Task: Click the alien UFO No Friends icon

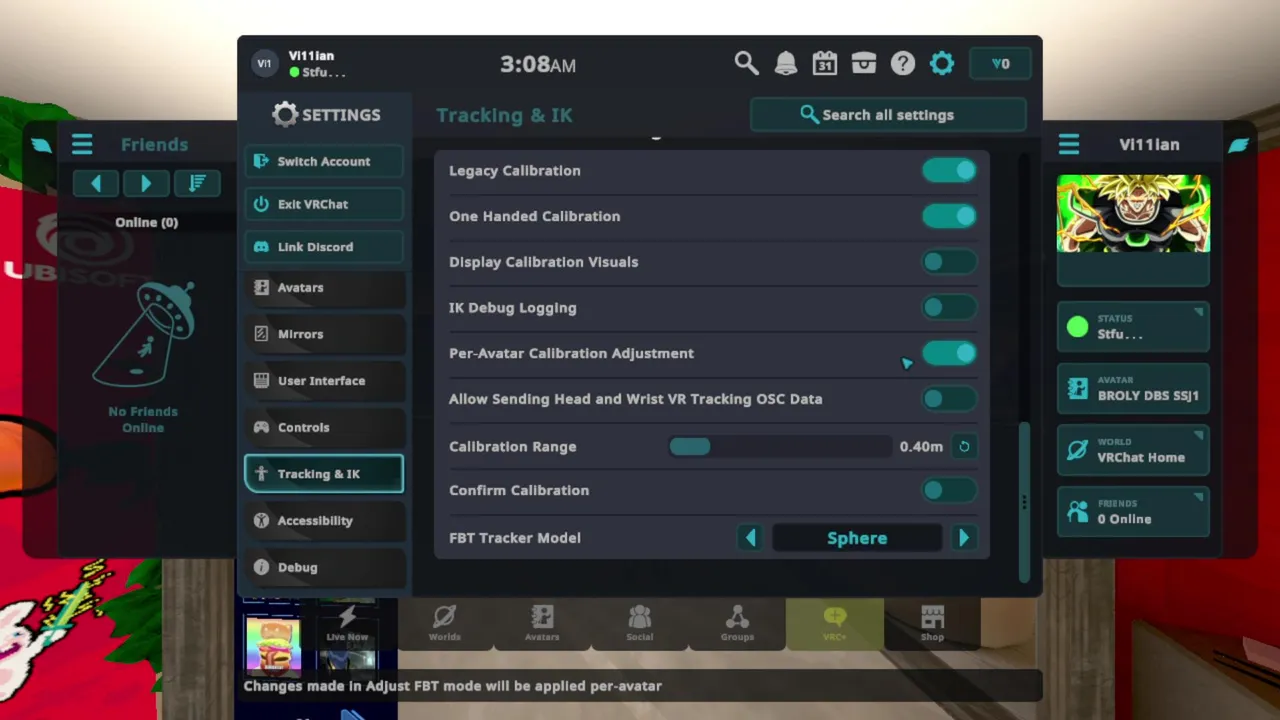Action: (143, 333)
